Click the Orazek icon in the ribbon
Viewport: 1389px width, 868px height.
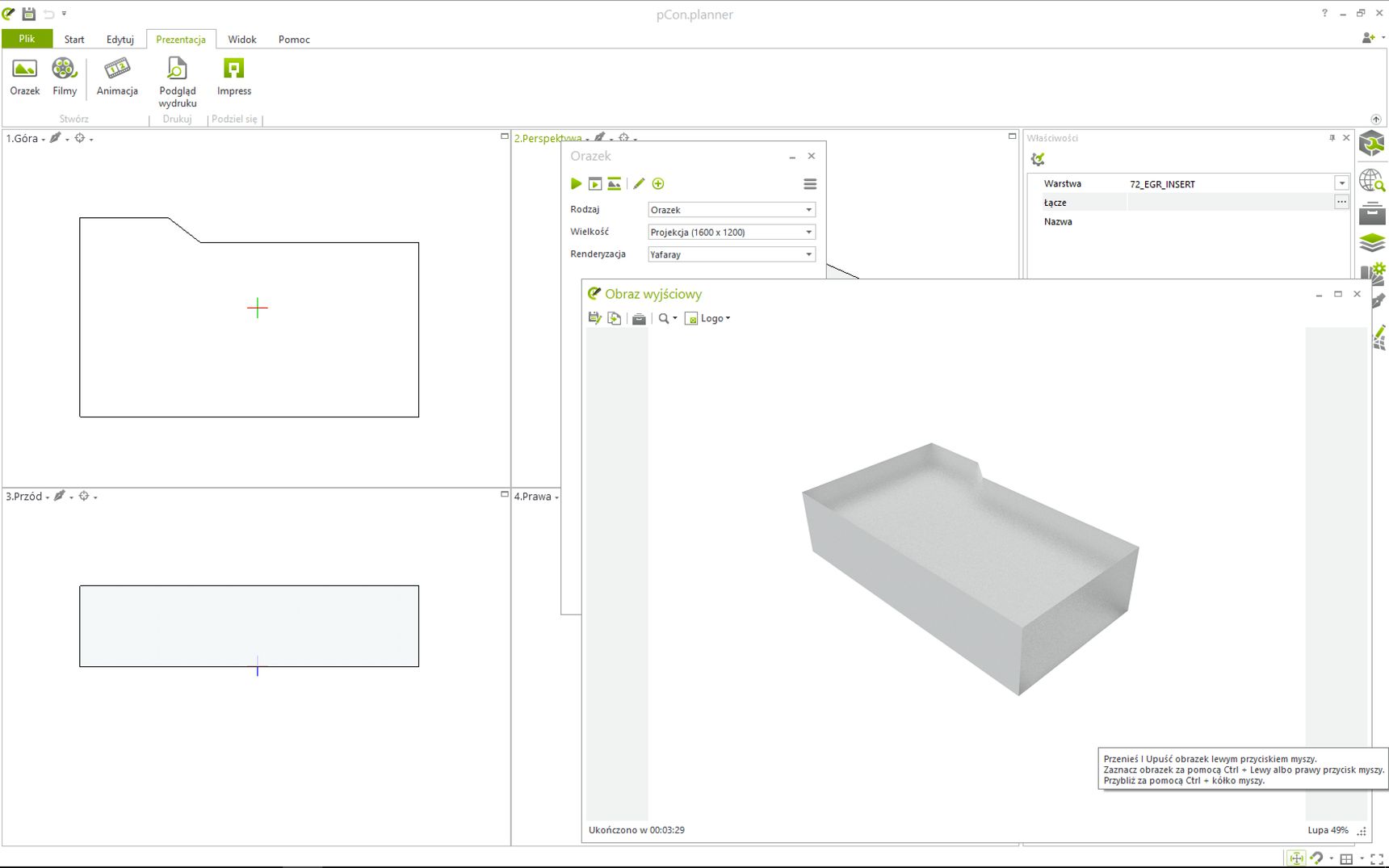coord(24,77)
